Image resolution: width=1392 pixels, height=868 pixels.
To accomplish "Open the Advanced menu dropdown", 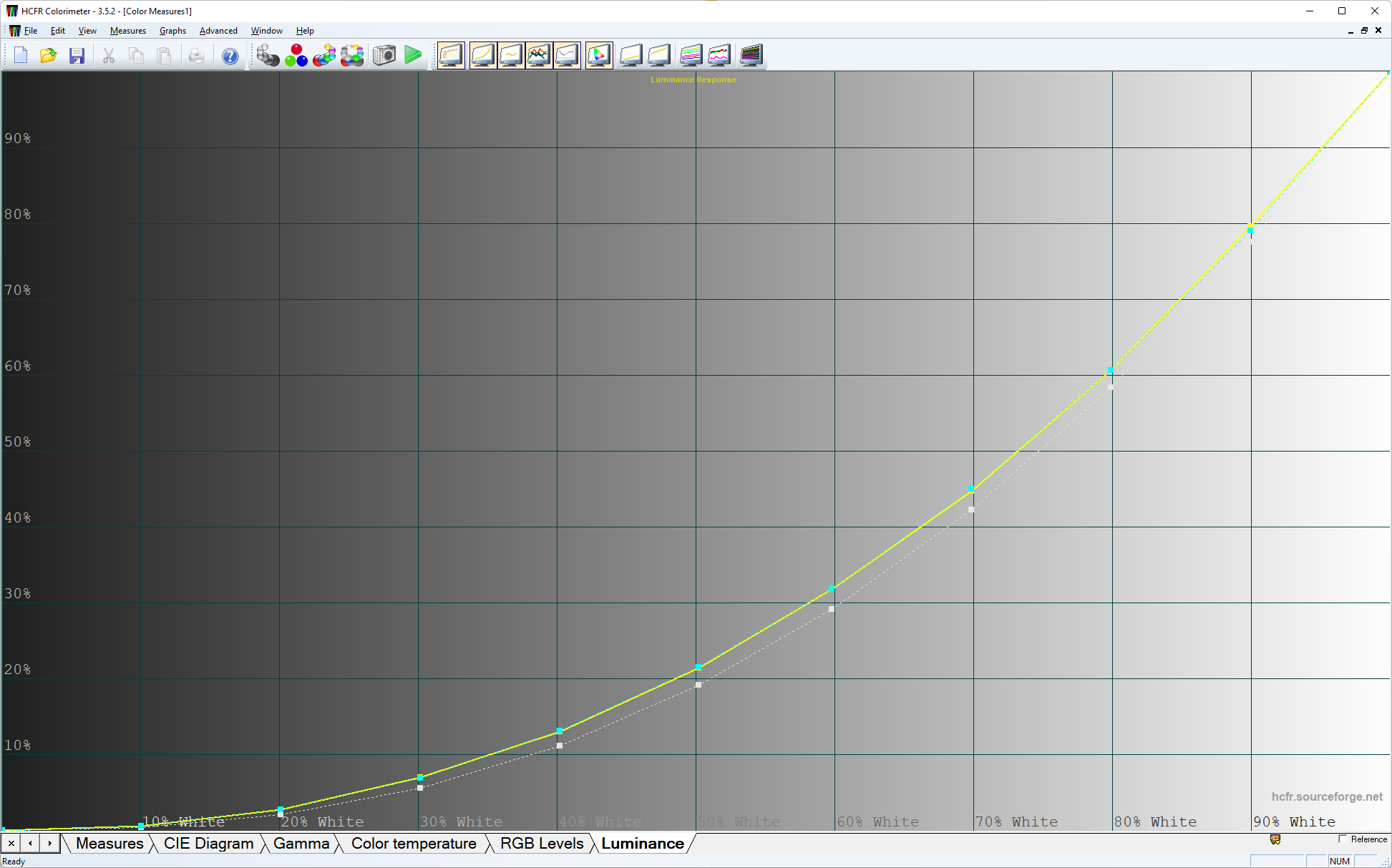I will tap(217, 31).
